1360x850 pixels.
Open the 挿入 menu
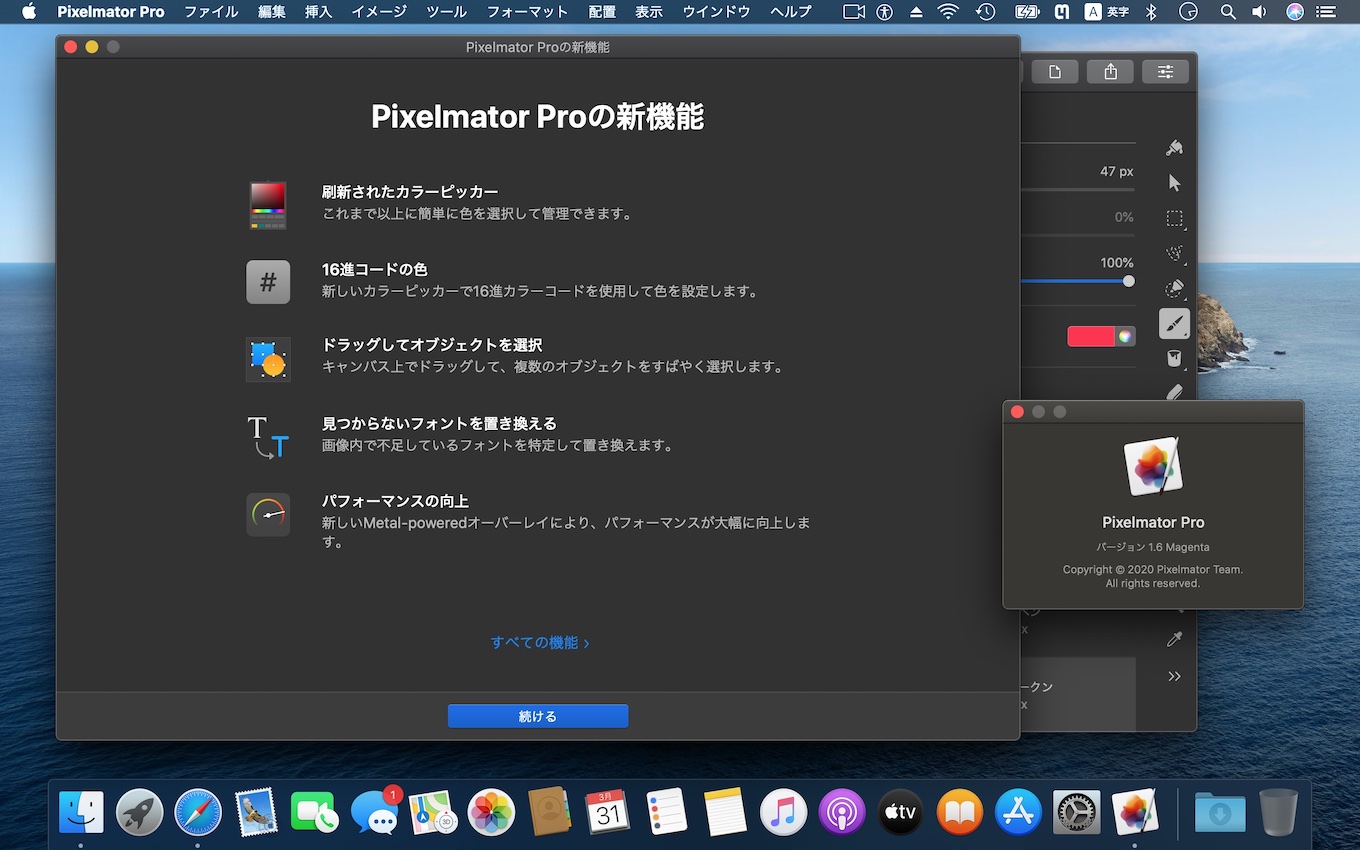point(318,12)
